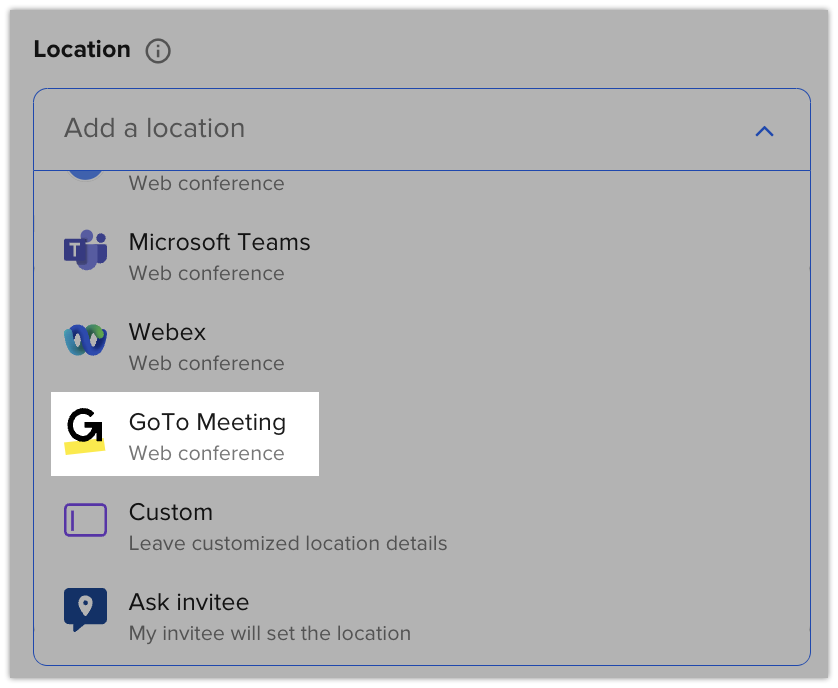Click the Custom location text-box icon
The height and width of the screenshot is (688, 838).
tap(86, 520)
